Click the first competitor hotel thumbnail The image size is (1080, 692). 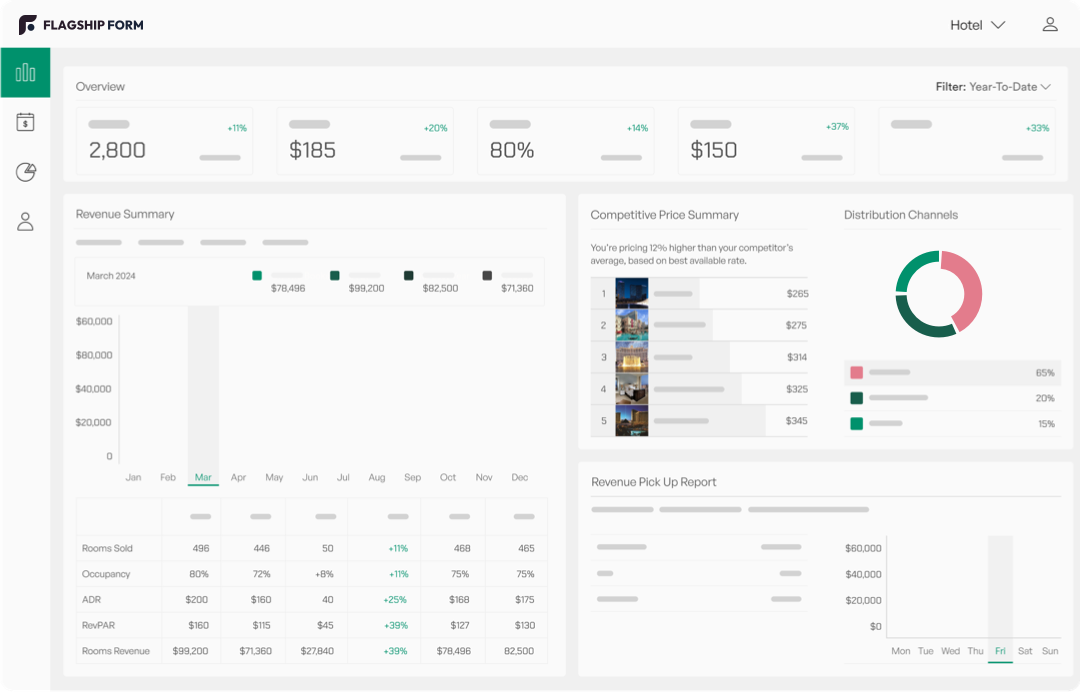(x=632, y=293)
